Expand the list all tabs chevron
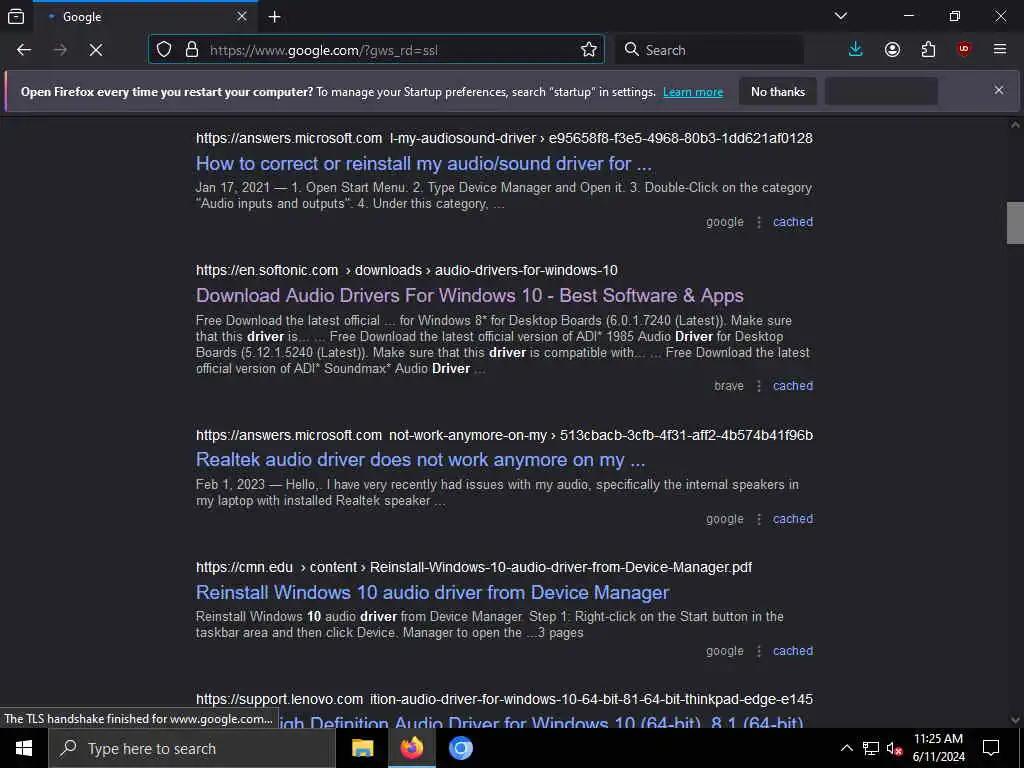 point(840,16)
